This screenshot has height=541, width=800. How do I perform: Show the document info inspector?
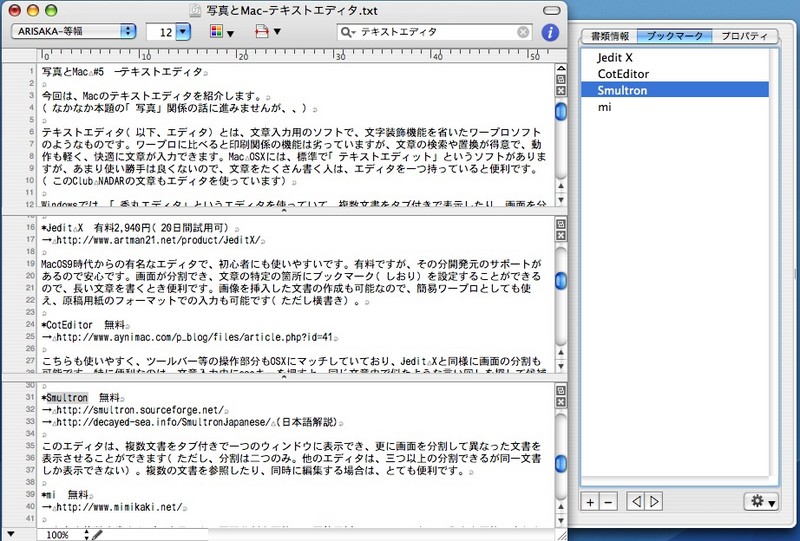tap(549, 32)
